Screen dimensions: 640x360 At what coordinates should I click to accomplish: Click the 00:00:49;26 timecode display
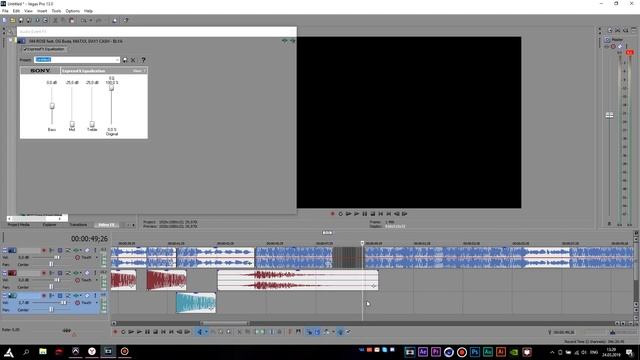point(89,238)
